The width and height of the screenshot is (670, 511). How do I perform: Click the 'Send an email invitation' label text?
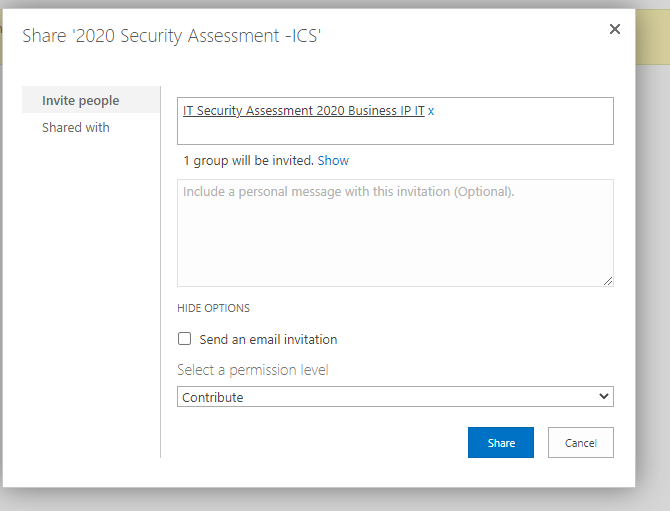point(268,340)
